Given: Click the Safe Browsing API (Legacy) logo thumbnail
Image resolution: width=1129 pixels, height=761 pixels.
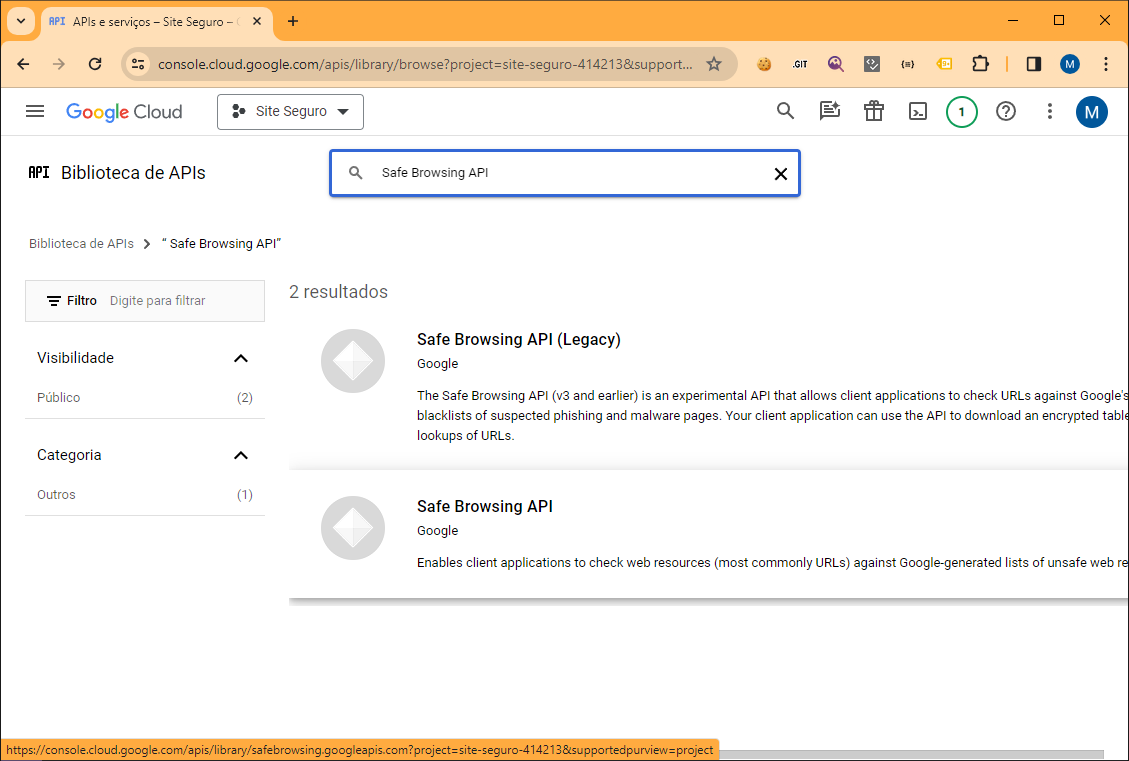Looking at the screenshot, I should click(x=353, y=361).
